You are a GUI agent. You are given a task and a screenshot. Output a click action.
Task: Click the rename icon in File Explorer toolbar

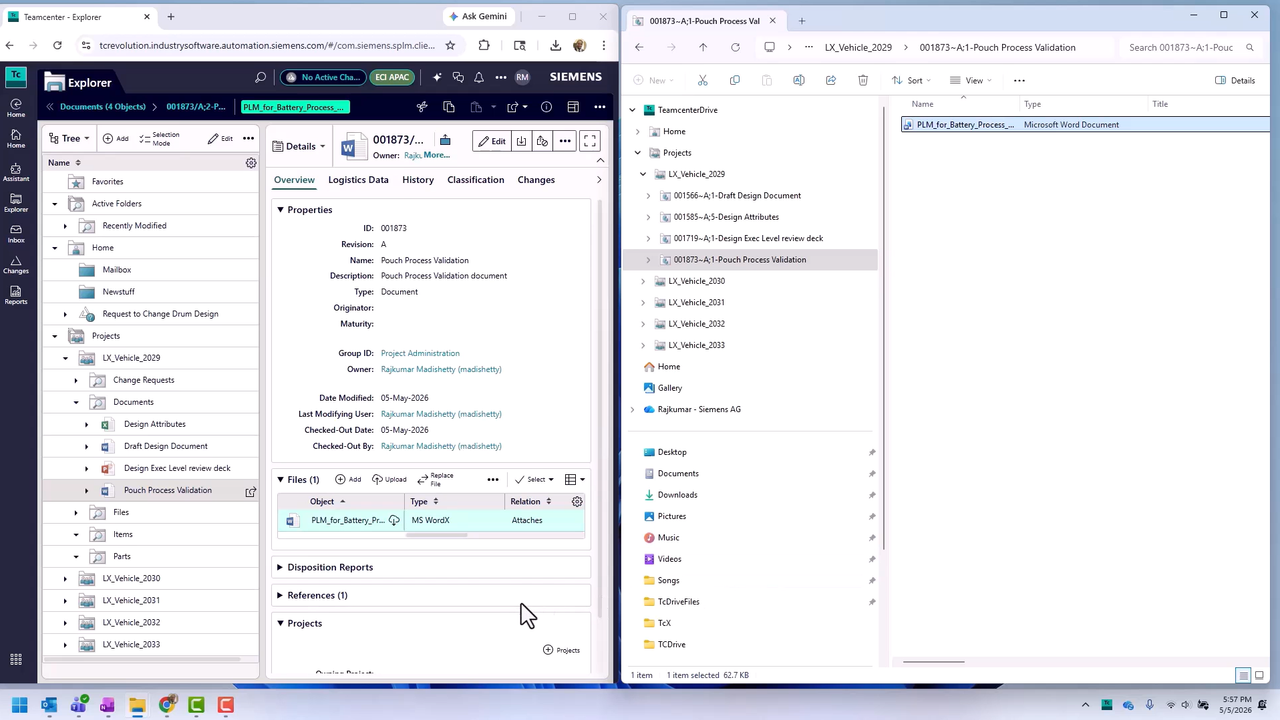(799, 80)
